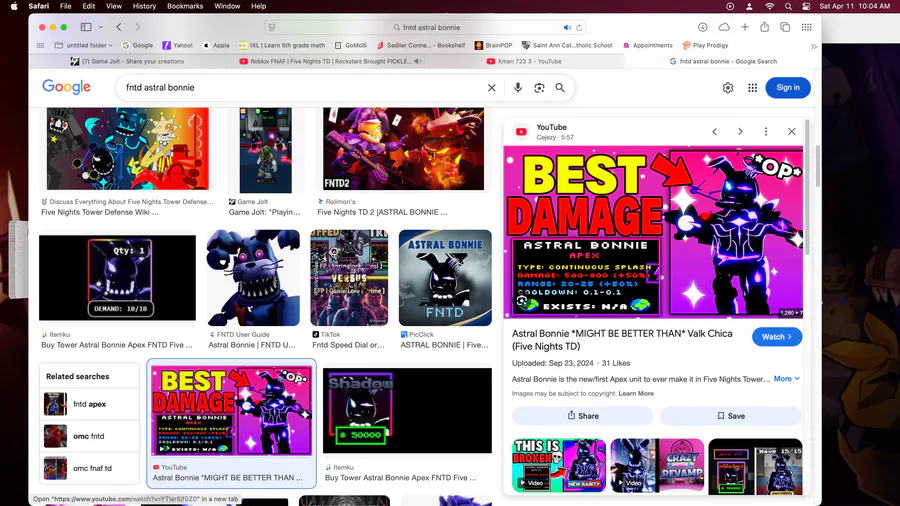The height and width of the screenshot is (506, 900).
Task: Add a new tab plus icon
Action: pyautogui.click(x=744, y=27)
